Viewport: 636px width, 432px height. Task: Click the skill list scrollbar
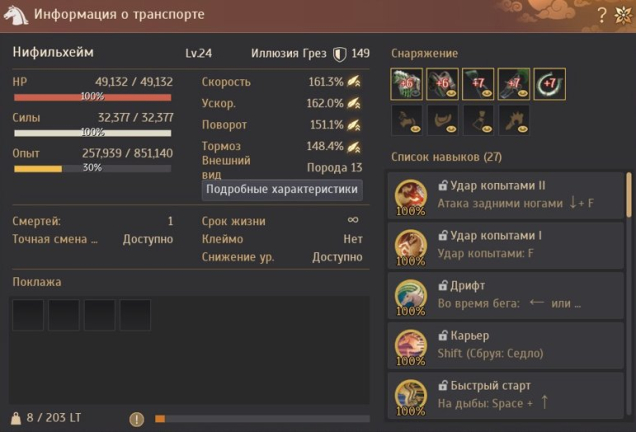click(x=629, y=195)
